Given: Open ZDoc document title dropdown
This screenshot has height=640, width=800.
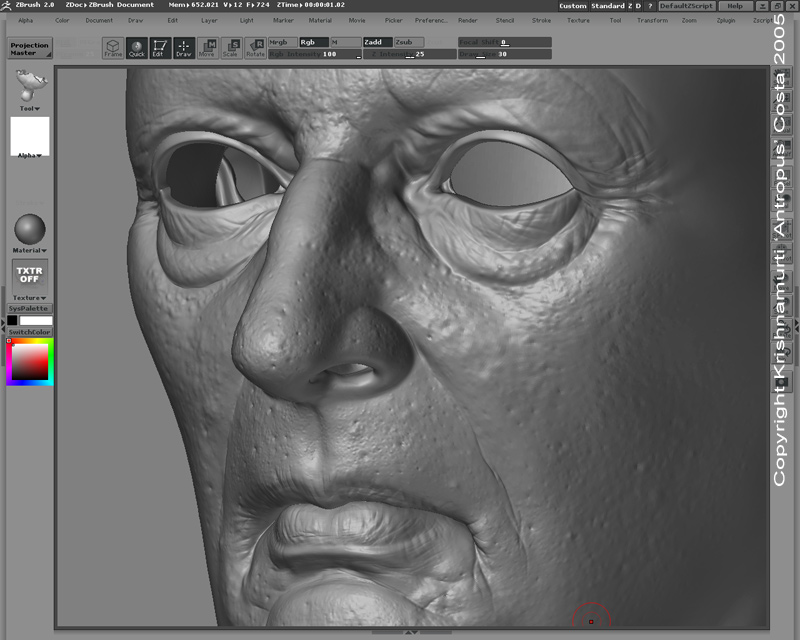Looking at the screenshot, I should pos(110,5).
